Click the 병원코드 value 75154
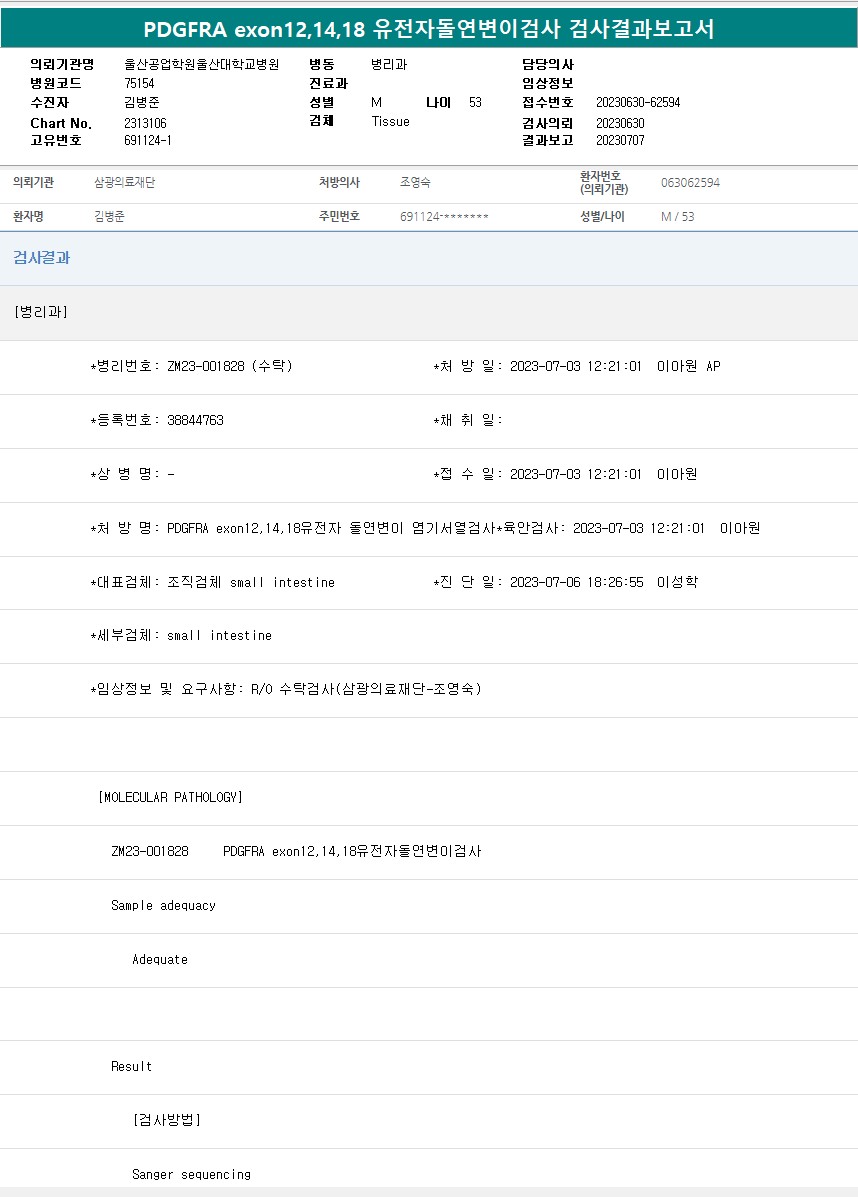The height and width of the screenshot is (1197, 858). (x=139, y=84)
